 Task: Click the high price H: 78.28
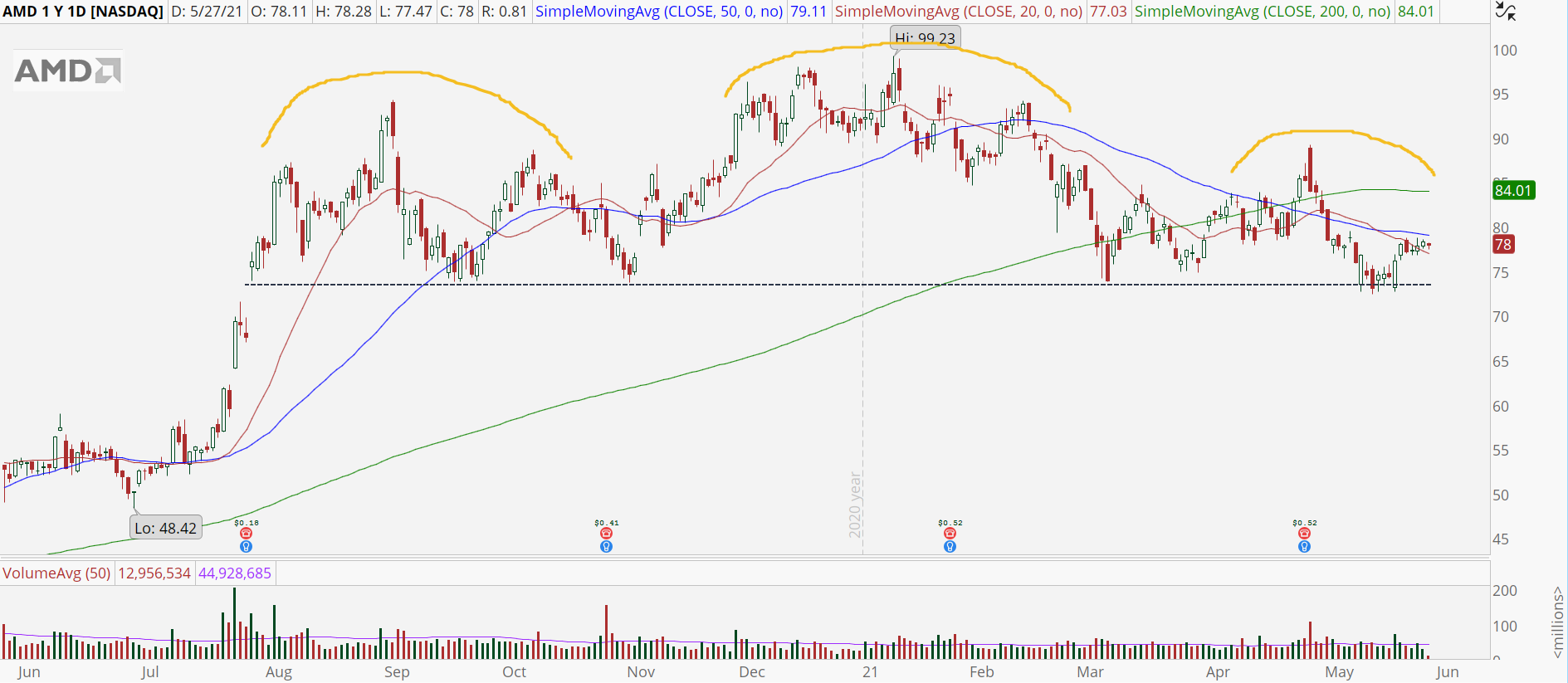[343, 12]
